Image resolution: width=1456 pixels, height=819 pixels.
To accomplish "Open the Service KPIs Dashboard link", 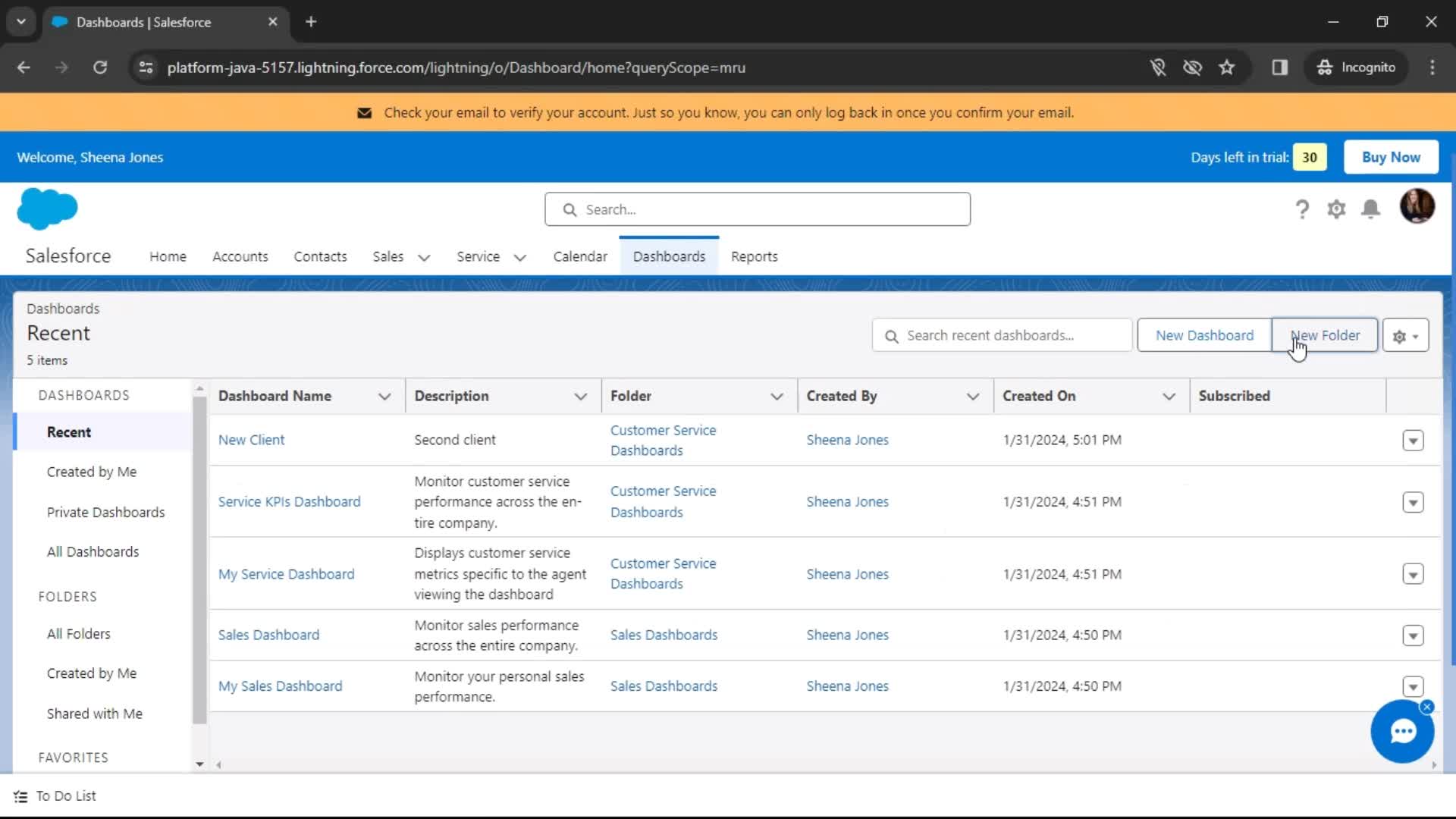I will coord(289,501).
